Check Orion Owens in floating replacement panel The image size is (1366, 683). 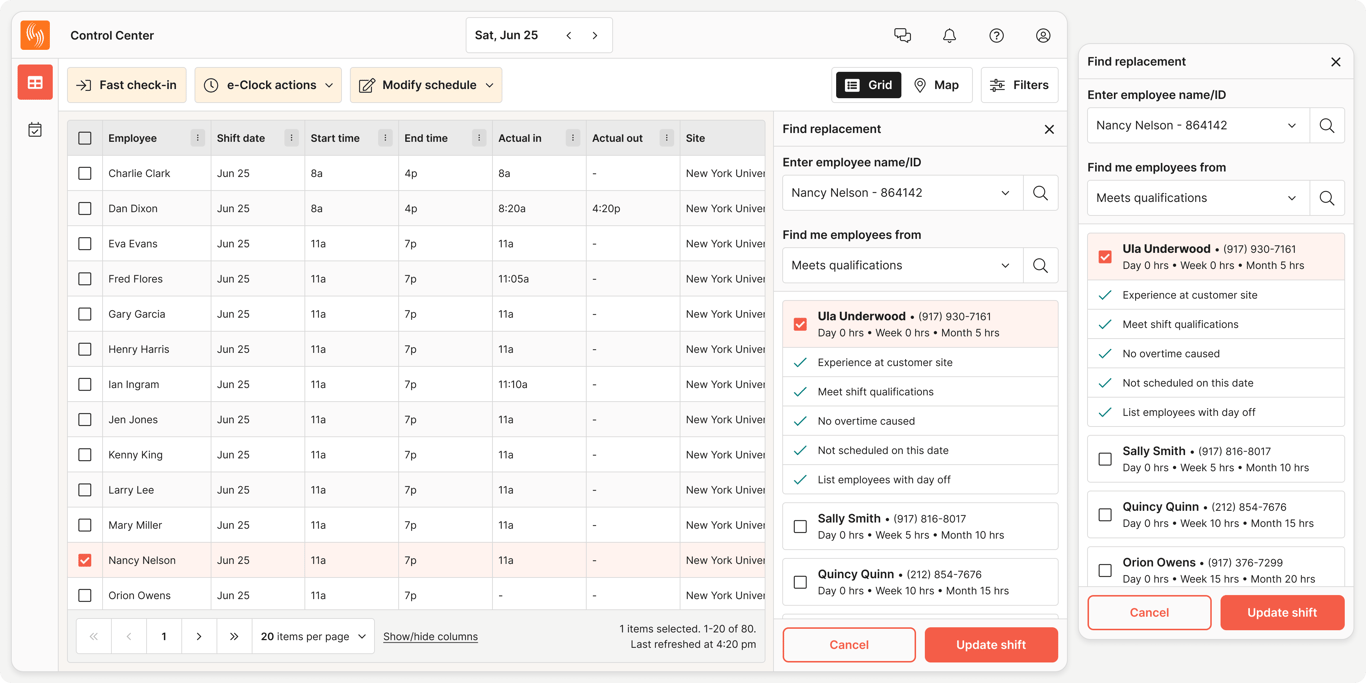1105,570
